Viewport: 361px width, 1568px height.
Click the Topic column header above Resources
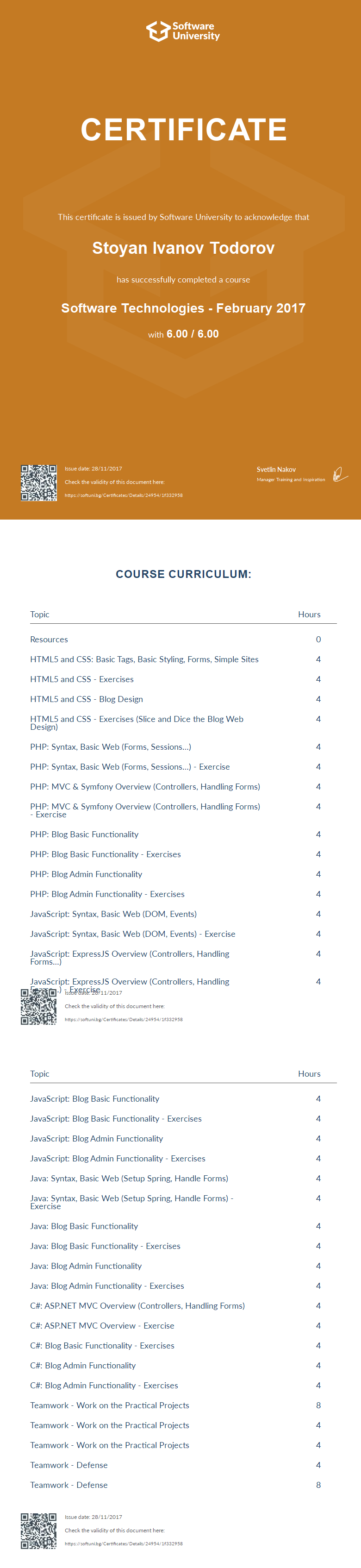(x=39, y=614)
